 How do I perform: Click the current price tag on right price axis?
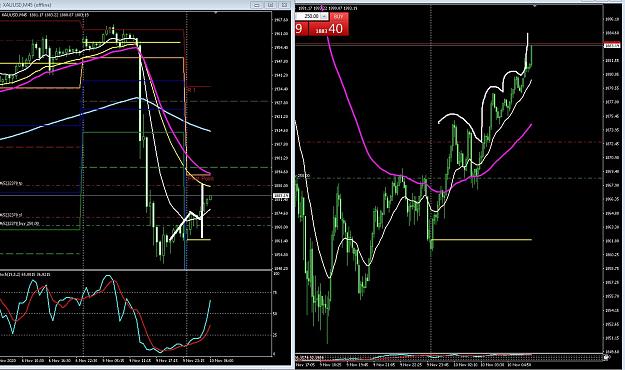[613, 46]
